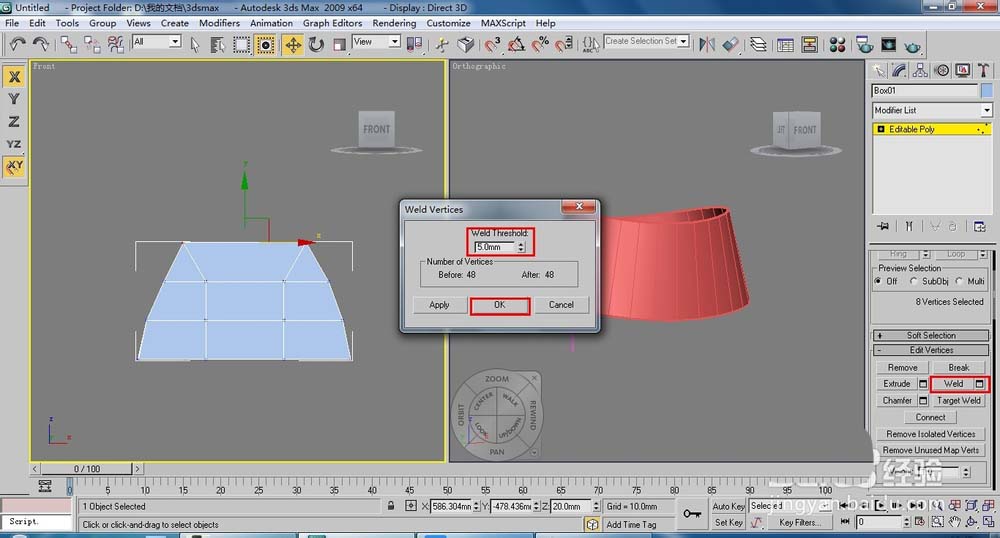Select the Multi preview selection radio
Viewport: 1000px width, 538px height.
pyautogui.click(x=959, y=281)
